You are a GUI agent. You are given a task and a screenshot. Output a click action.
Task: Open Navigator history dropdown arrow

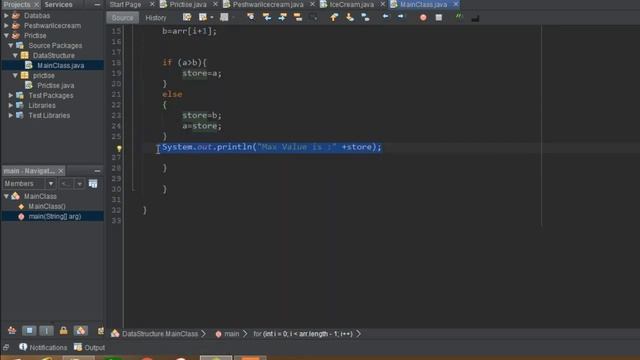pos(80,184)
